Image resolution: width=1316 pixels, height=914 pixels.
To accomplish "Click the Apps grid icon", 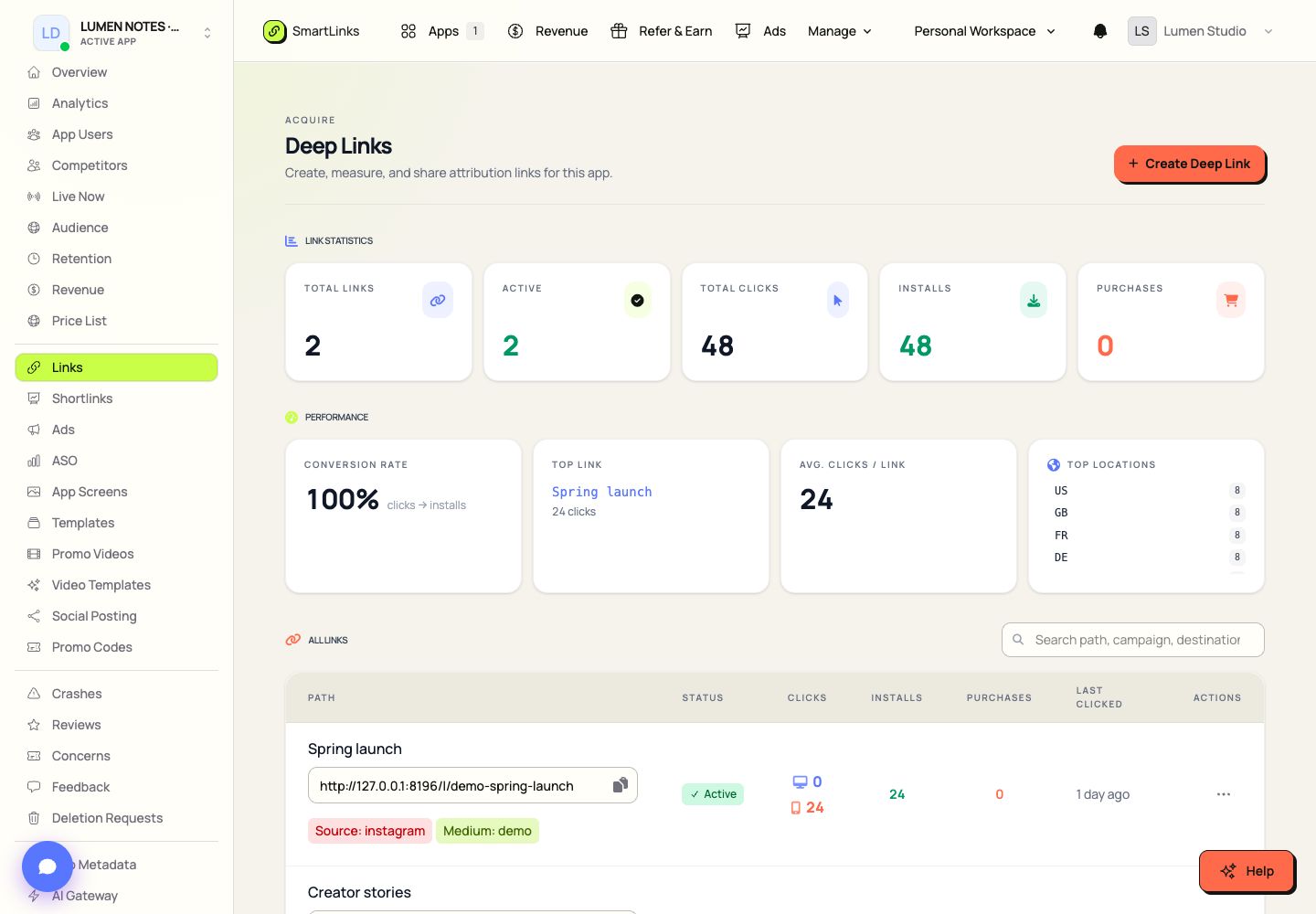I will pos(409,31).
